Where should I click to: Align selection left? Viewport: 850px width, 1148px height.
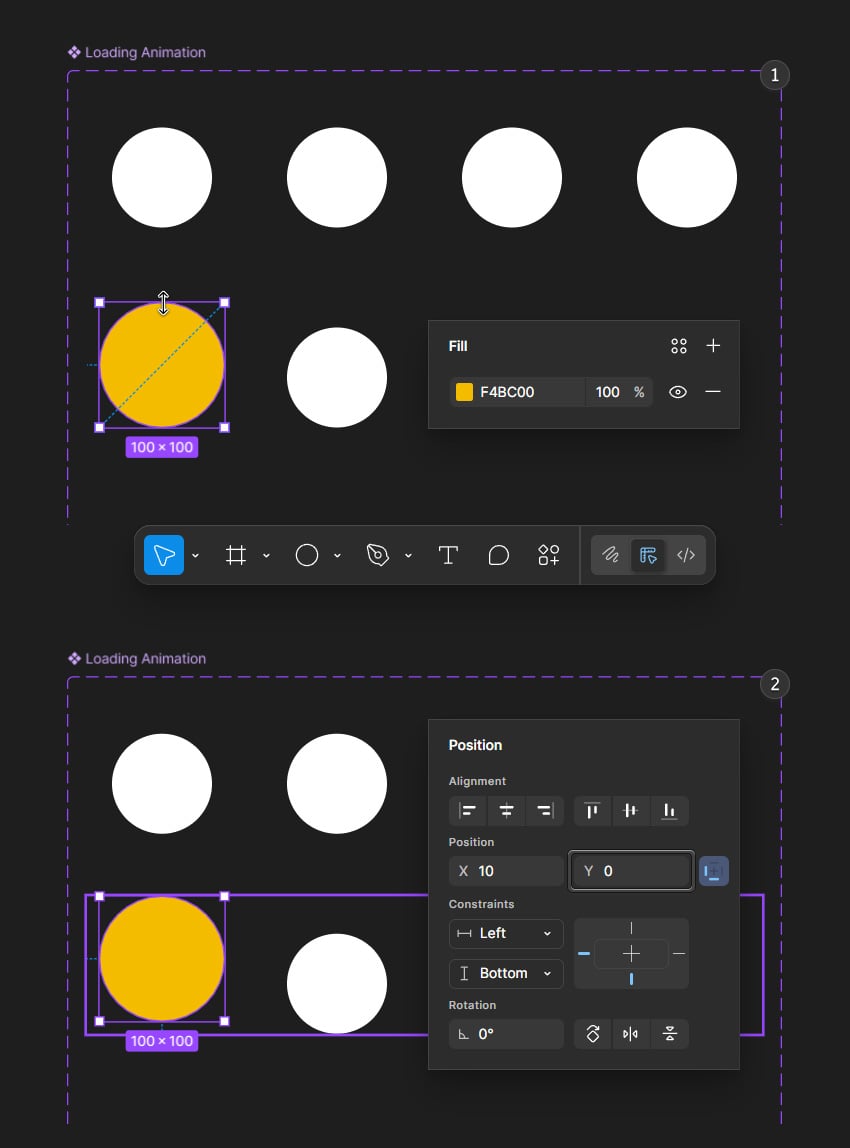pyautogui.click(x=467, y=810)
